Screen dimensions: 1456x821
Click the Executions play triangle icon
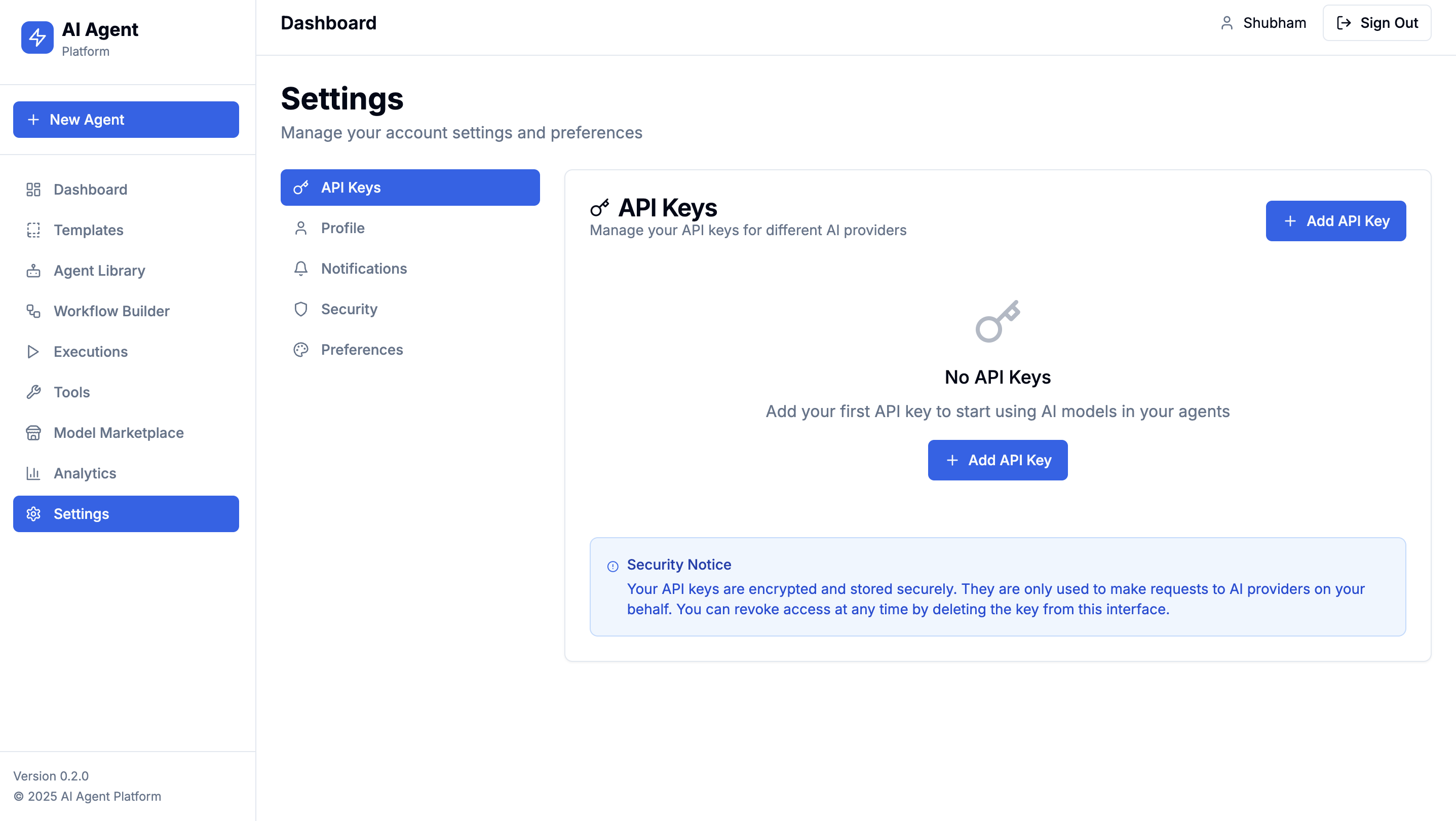[33, 352]
